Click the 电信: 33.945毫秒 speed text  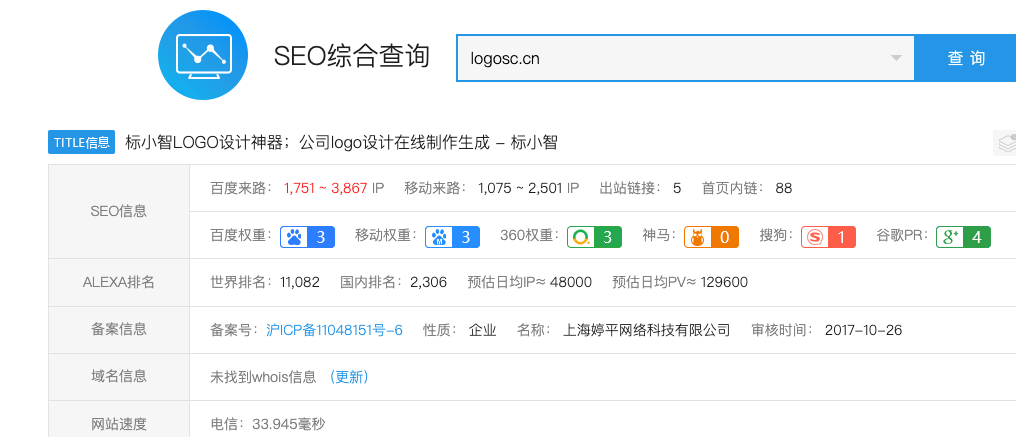coord(268,425)
